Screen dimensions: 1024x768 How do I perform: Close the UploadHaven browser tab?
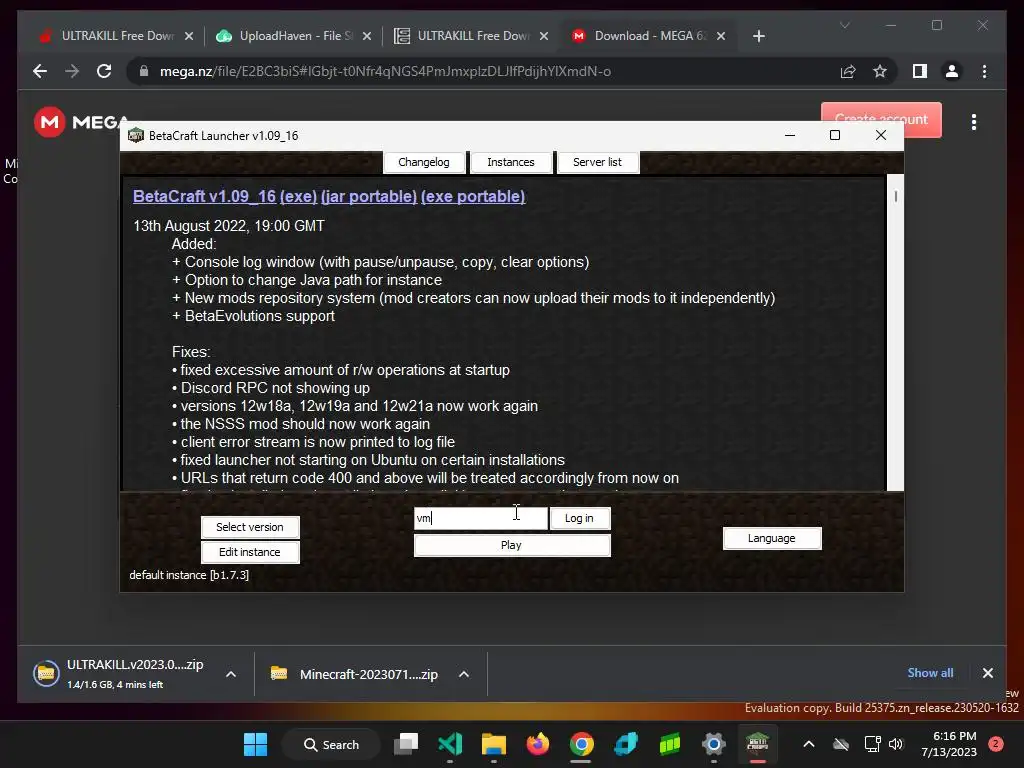(x=367, y=36)
